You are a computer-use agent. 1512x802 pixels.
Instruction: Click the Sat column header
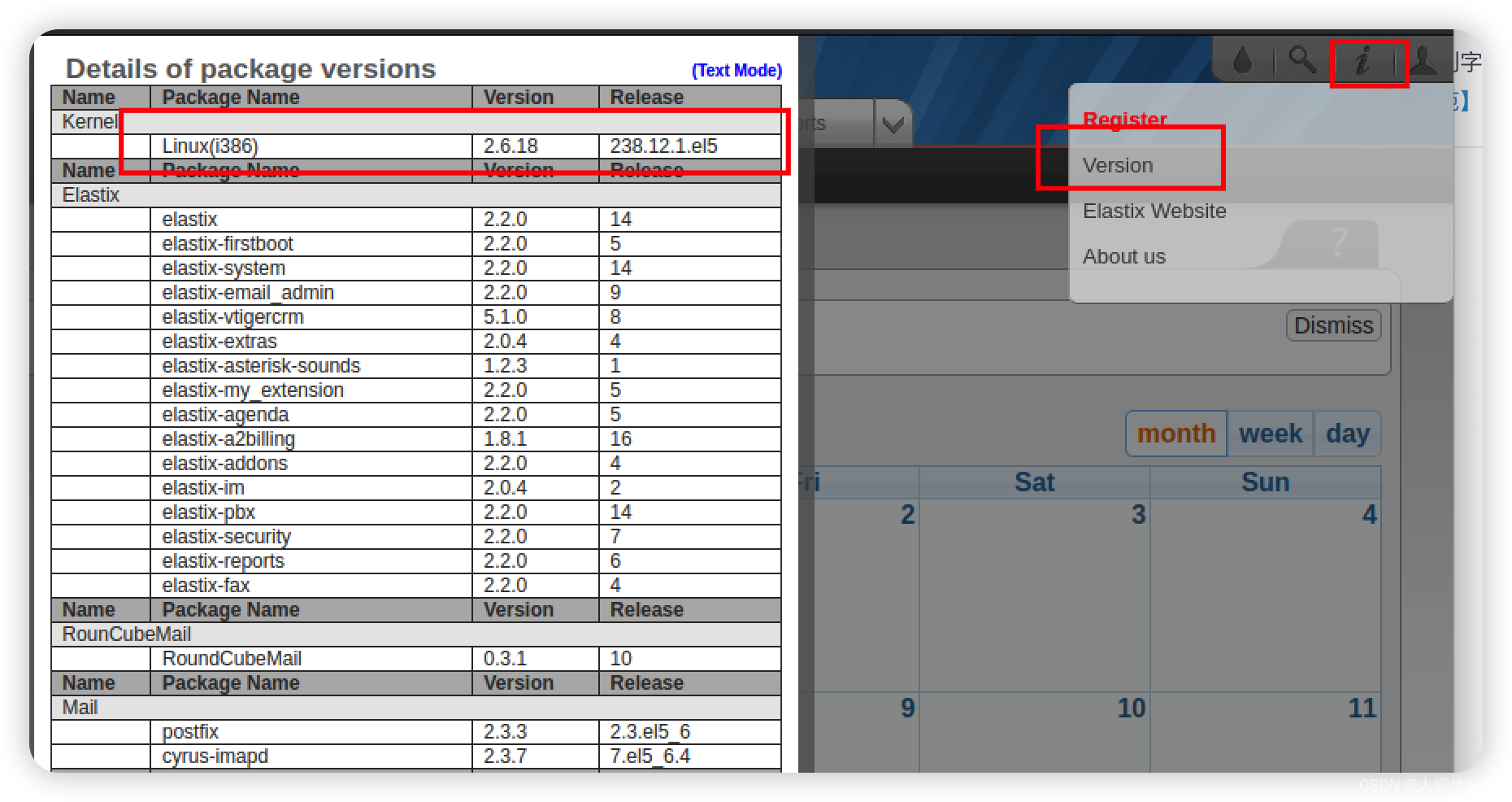coord(1034,482)
